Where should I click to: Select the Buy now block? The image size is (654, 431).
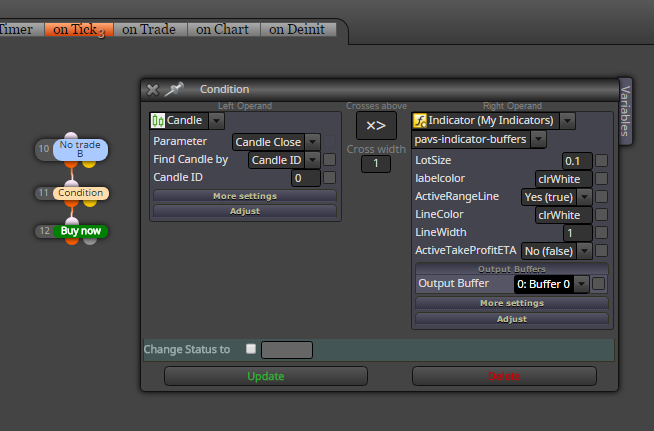tap(80, 231)
